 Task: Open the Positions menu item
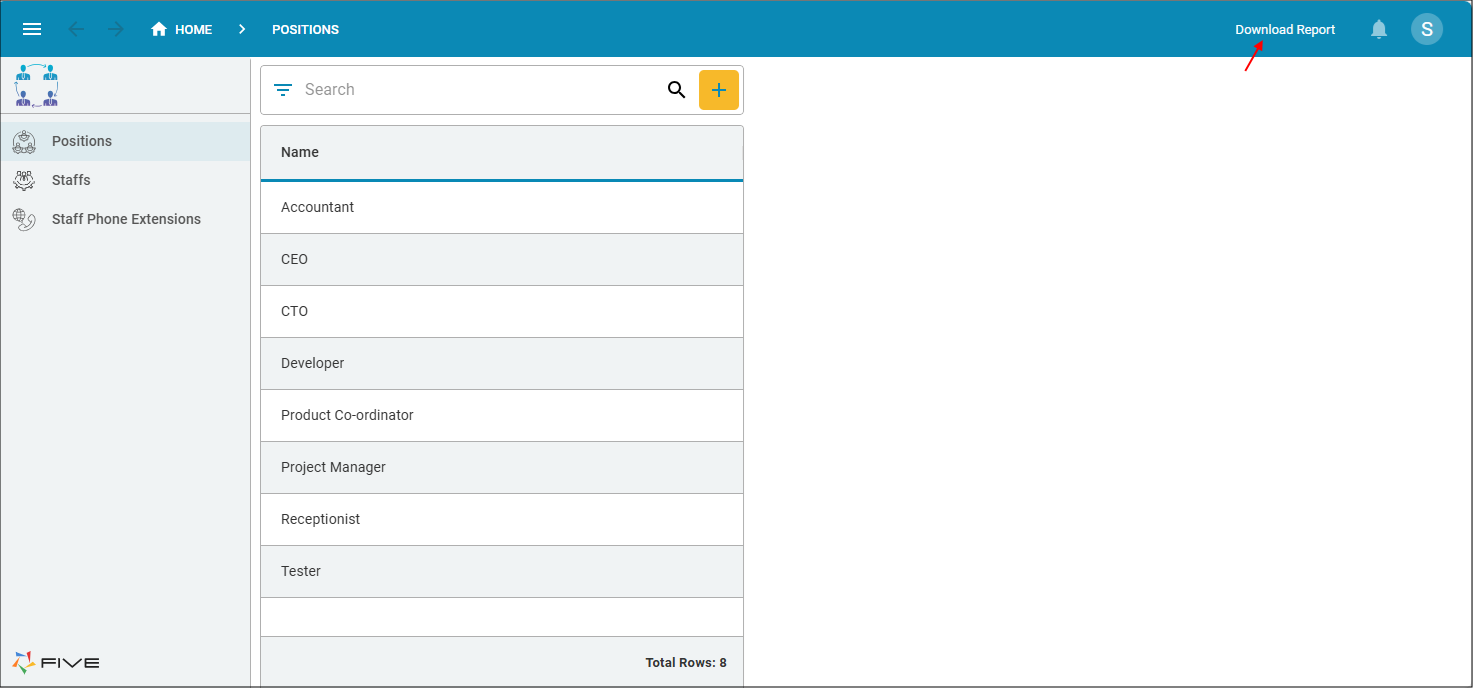pos(82,141)
